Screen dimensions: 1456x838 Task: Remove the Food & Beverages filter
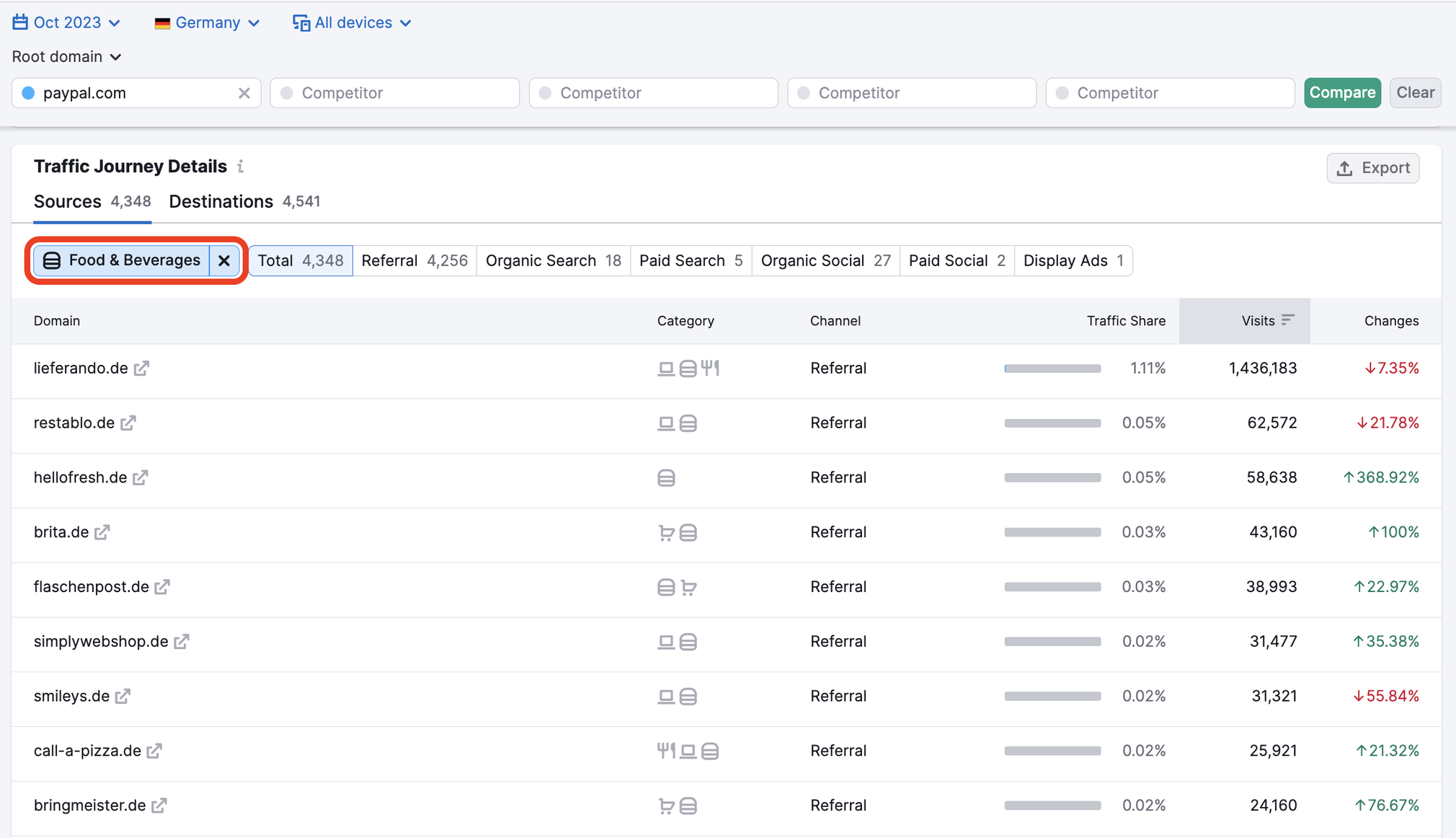point(224,260)
